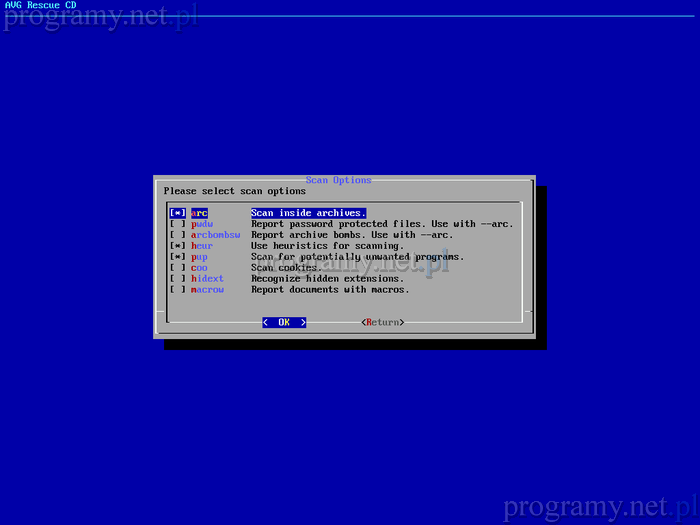Uncheck the arc scan option checkbox
This screenshot has height=525, width=700.
(177, 213)
